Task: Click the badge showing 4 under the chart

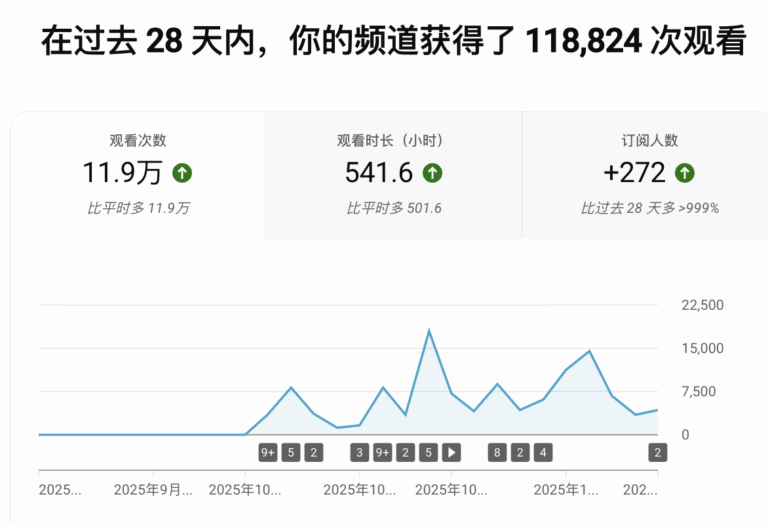Action: pos(542,452)
